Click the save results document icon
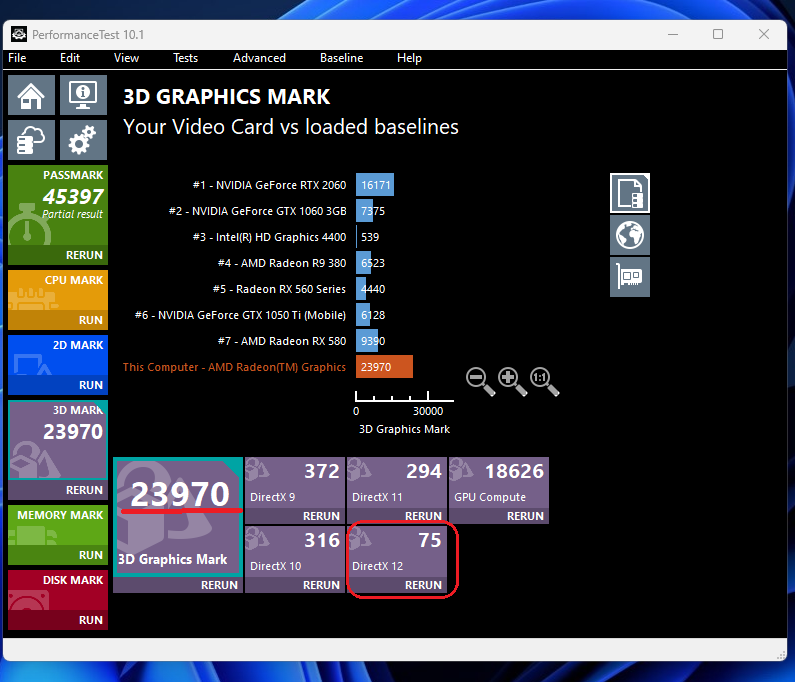Image resolution: width=795 pixels, height=682 pixels. [630, 193]
